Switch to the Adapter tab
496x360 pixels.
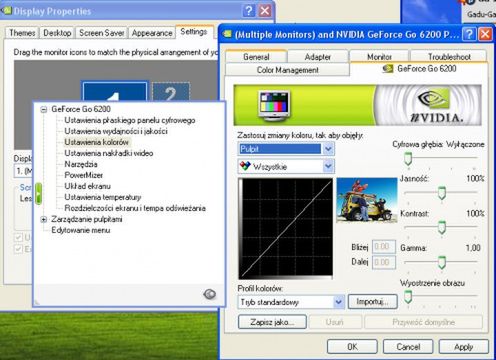[318, 57]
